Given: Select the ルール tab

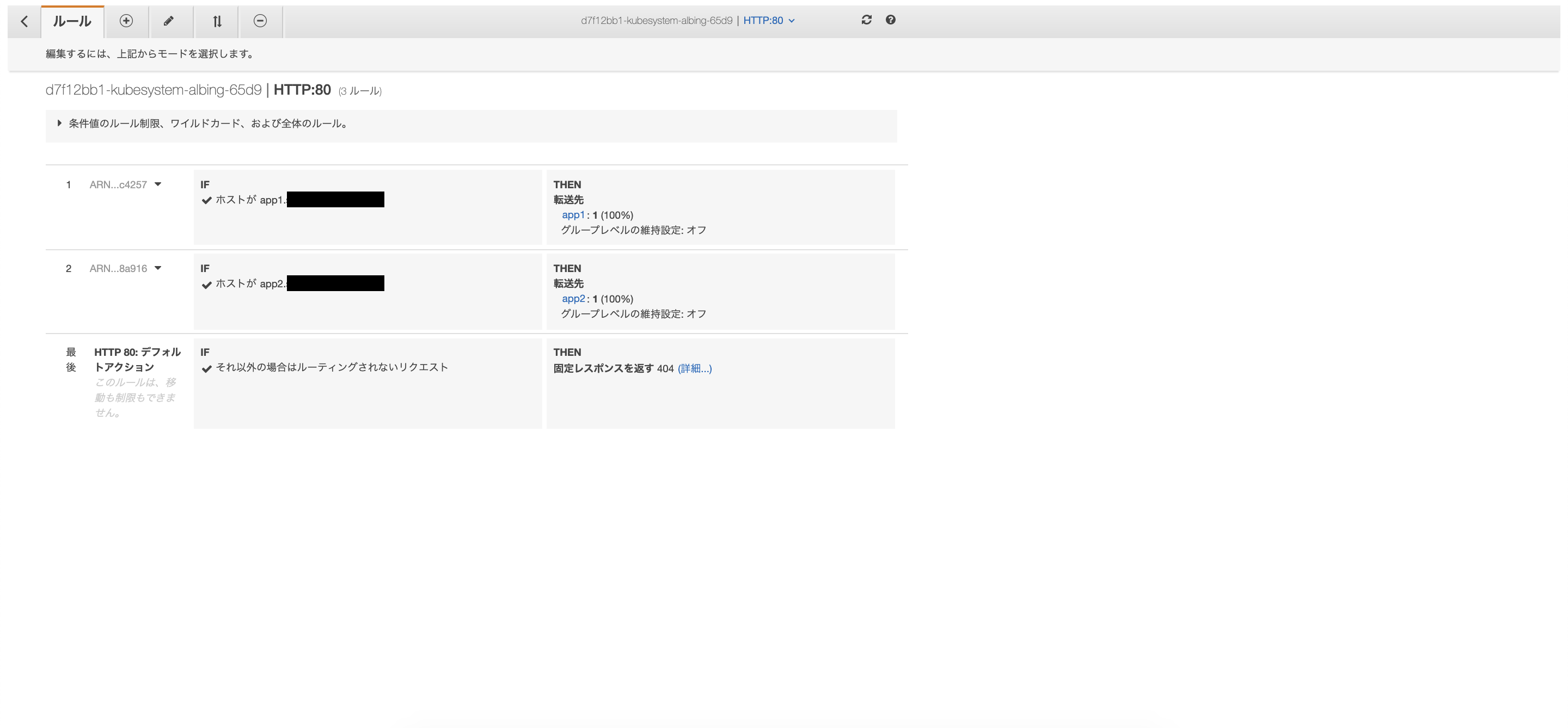Looking at the screenshot, I should pyautogui.click(x=72, y=21).
